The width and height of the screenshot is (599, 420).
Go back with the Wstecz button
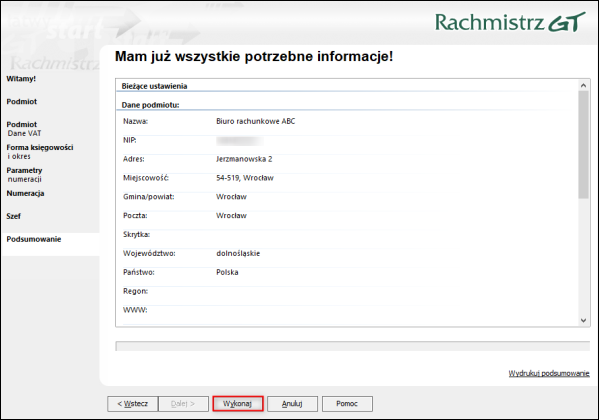[132, 404]
